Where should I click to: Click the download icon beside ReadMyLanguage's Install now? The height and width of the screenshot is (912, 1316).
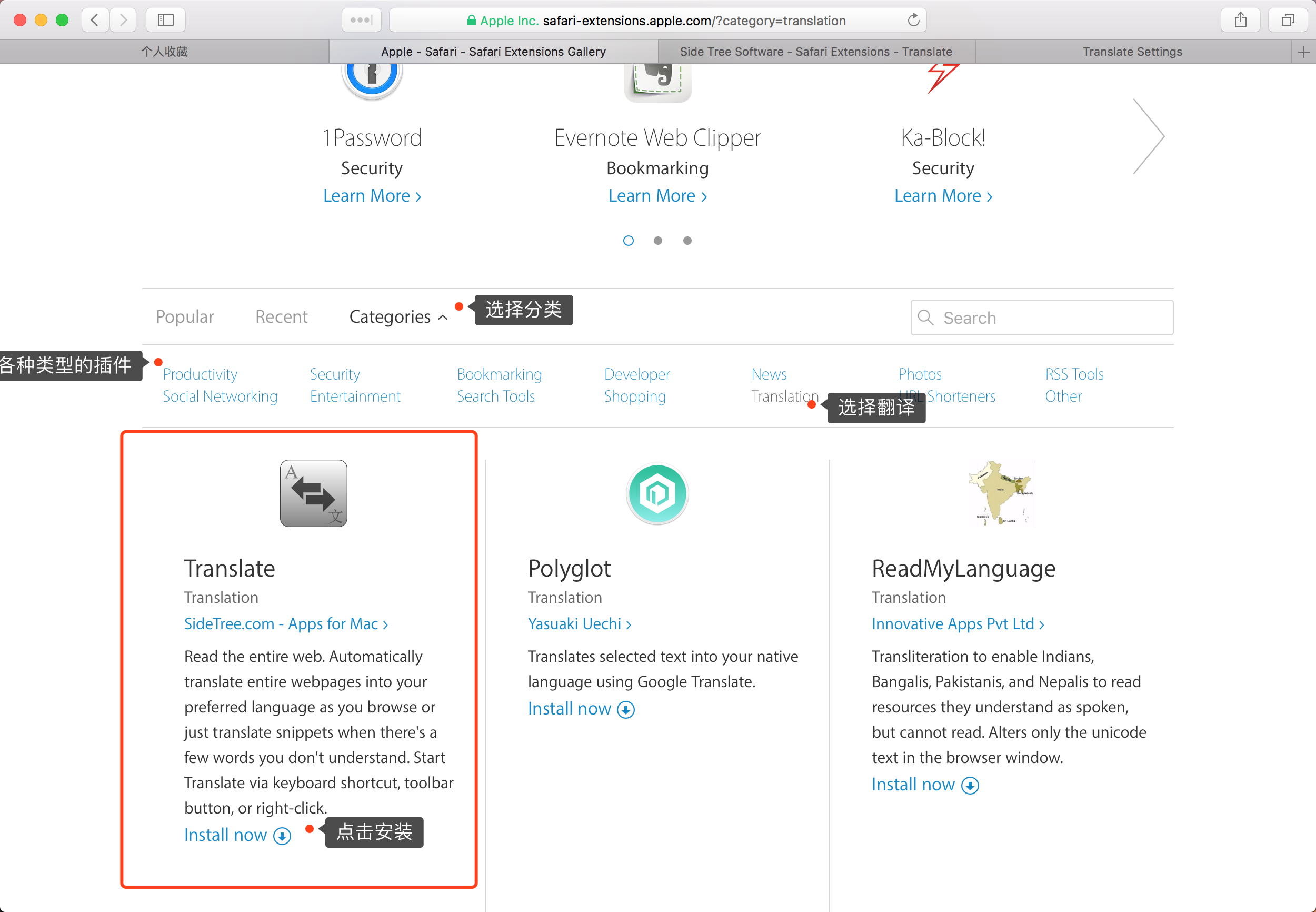[x=970, y=786]
